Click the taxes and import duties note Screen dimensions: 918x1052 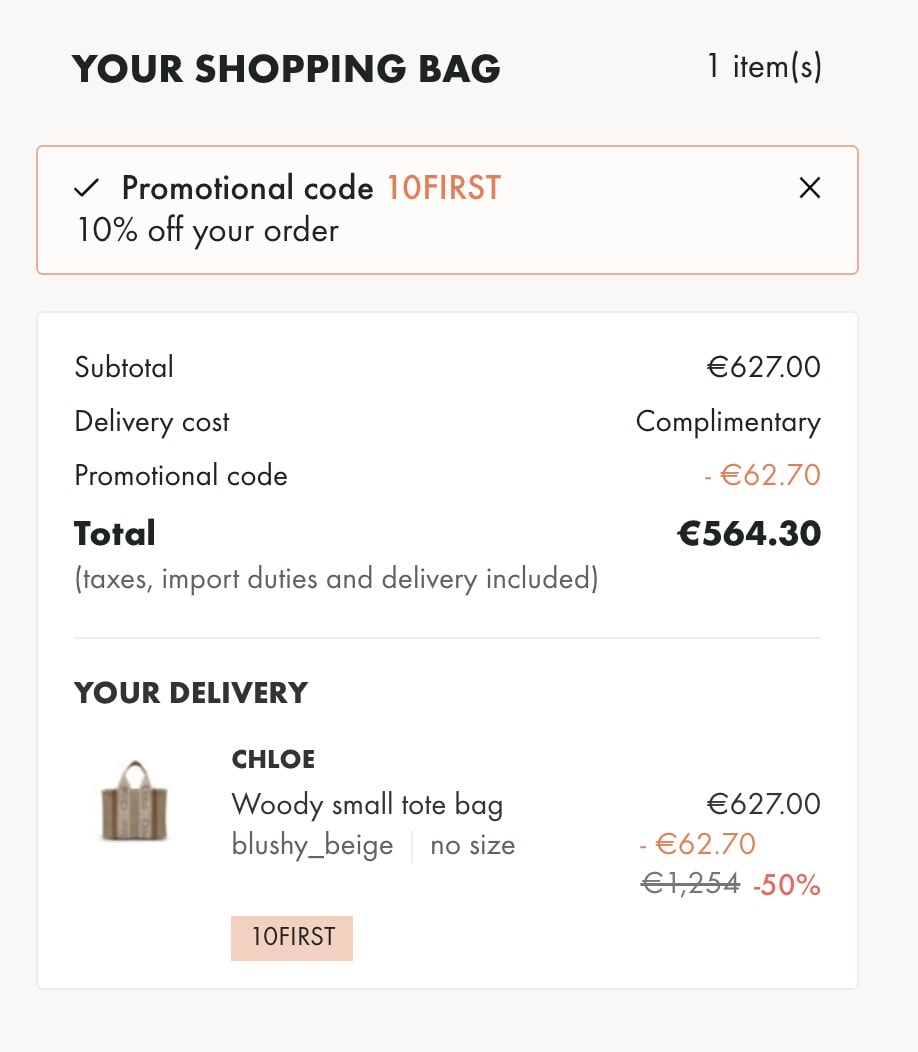pos(336,579)
